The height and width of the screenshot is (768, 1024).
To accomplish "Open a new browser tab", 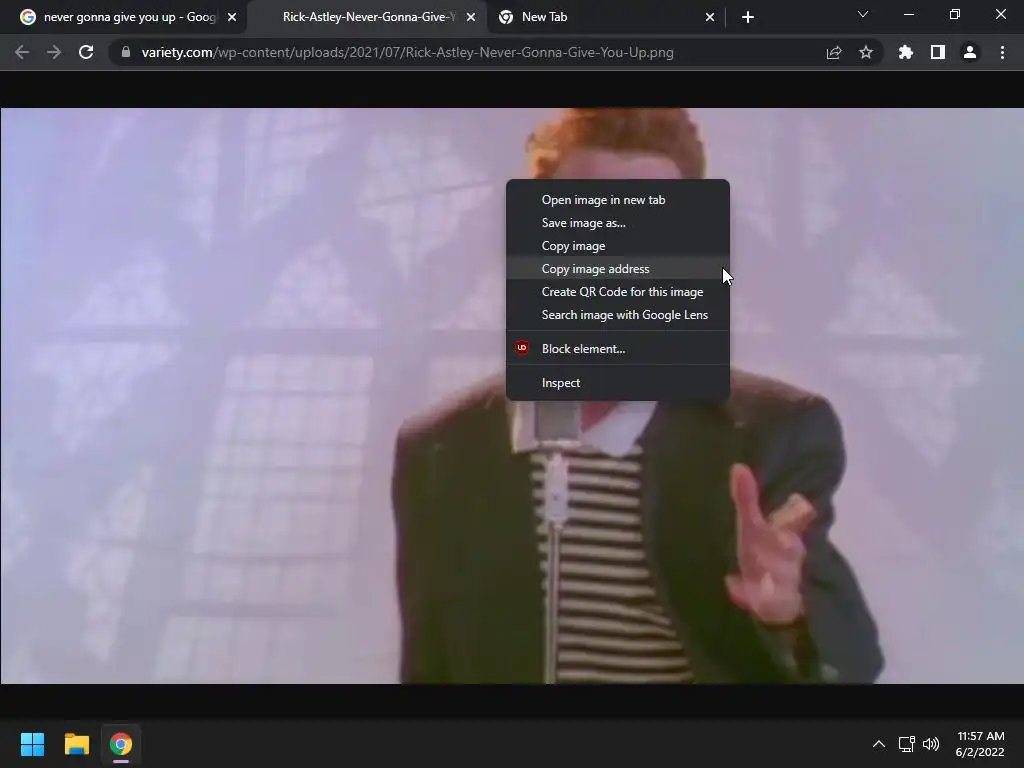I will click(x=748, y=17).
